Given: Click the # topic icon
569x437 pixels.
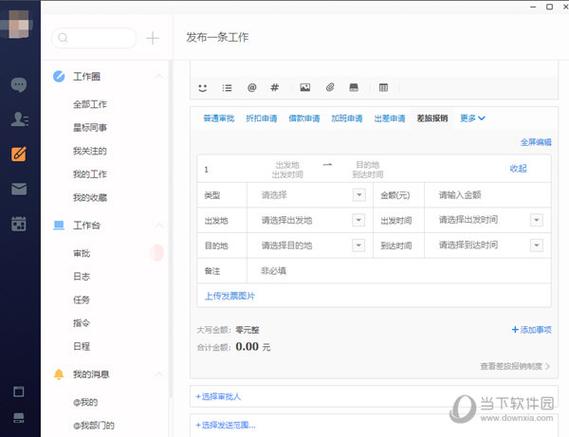Looking at the screenshot, I should tap(275, 87).
